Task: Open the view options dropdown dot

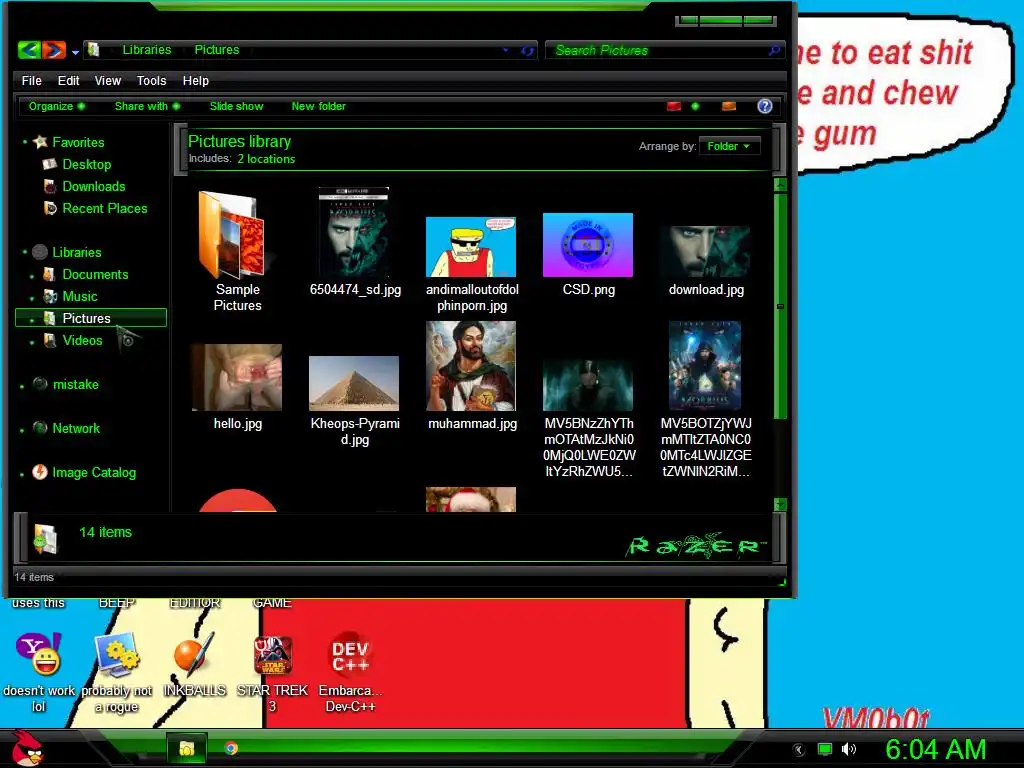Action: click(695, 106)
